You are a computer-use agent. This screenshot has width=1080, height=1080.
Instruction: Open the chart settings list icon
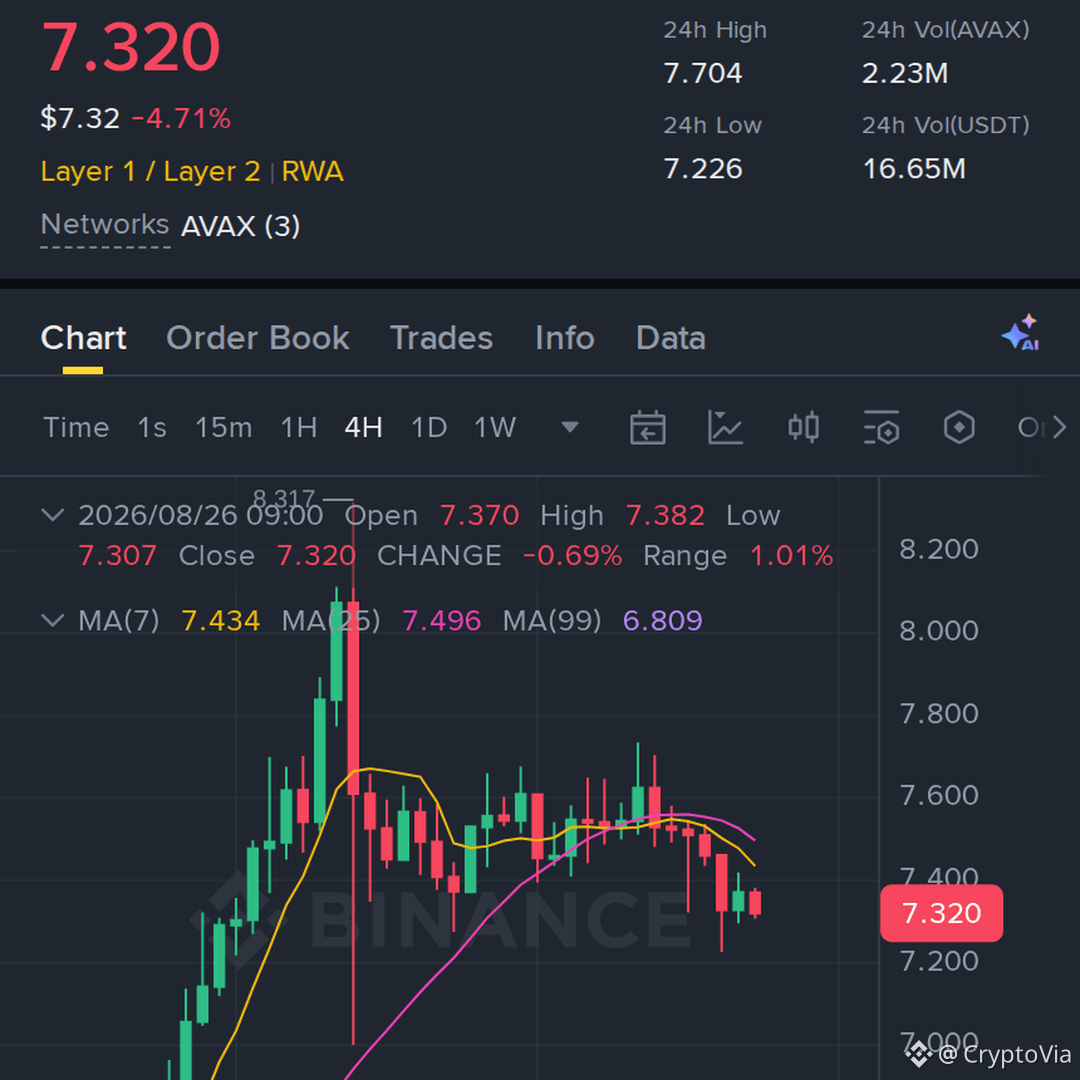click(x=882, y=428)
